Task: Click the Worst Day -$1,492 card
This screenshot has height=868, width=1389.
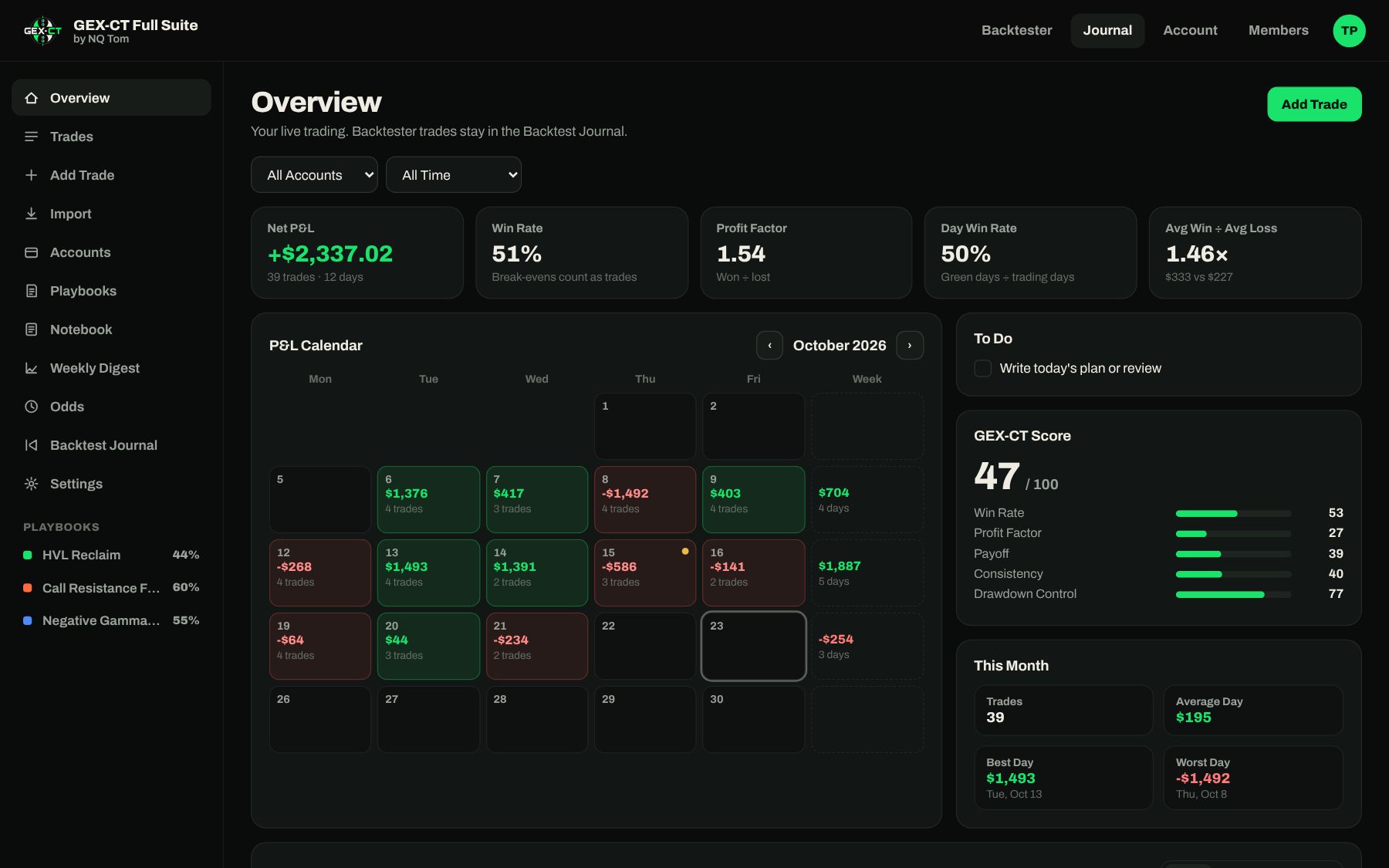Action: [1253, 778]
